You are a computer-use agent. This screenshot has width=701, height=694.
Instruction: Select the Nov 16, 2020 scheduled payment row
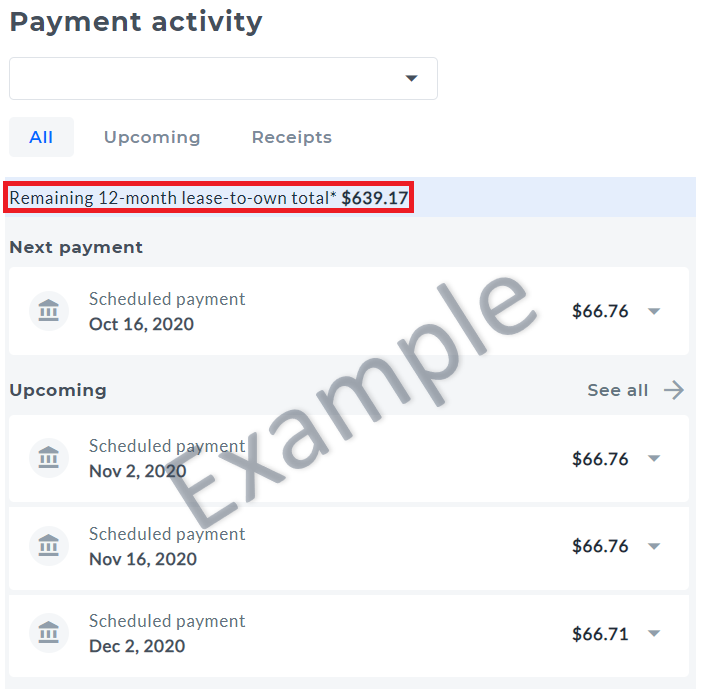349,546
